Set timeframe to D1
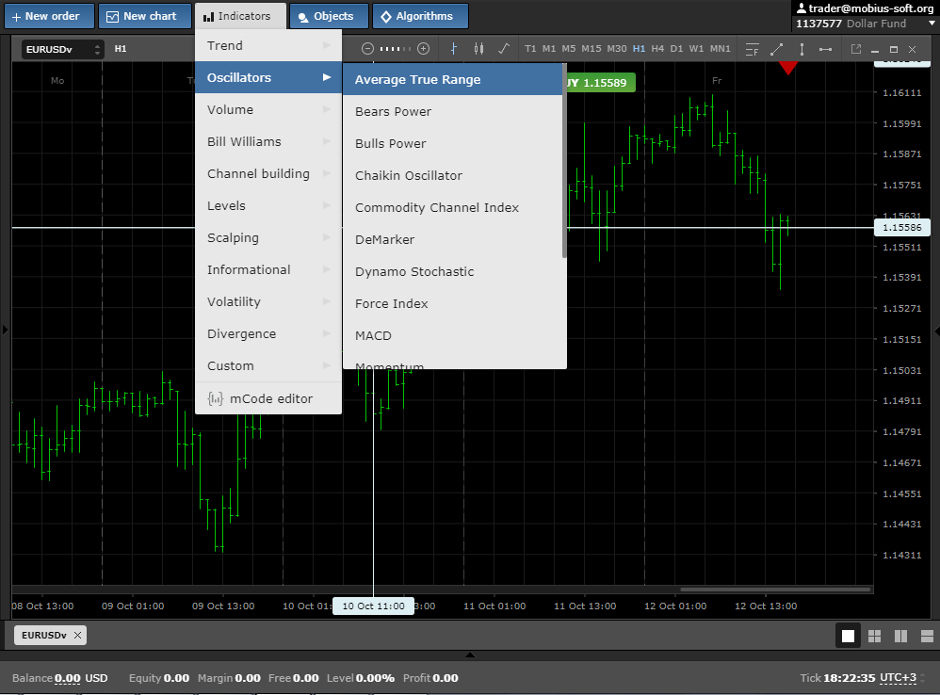Image resolution: width=940 pixels, height=695 pixels. pos(676,49)
